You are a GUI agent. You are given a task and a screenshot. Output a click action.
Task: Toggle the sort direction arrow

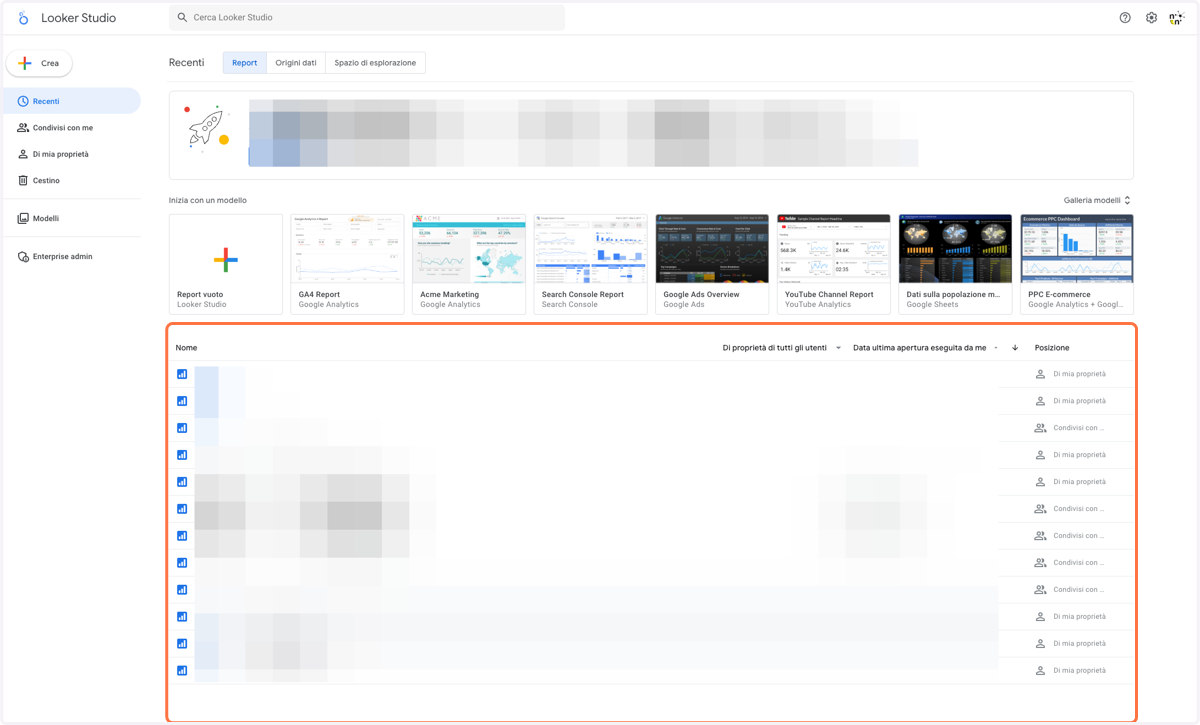coord(1015,348)
